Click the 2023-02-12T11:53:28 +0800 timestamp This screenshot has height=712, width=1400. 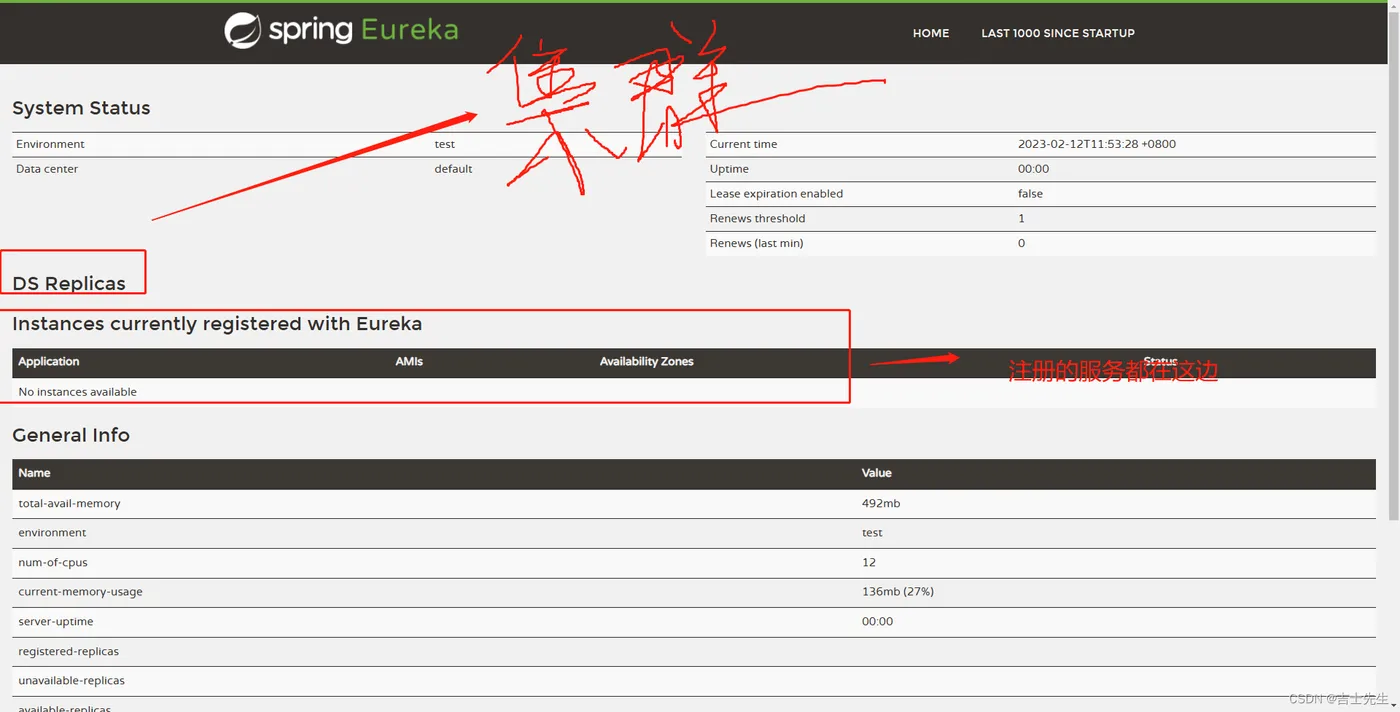[1097, 144]
